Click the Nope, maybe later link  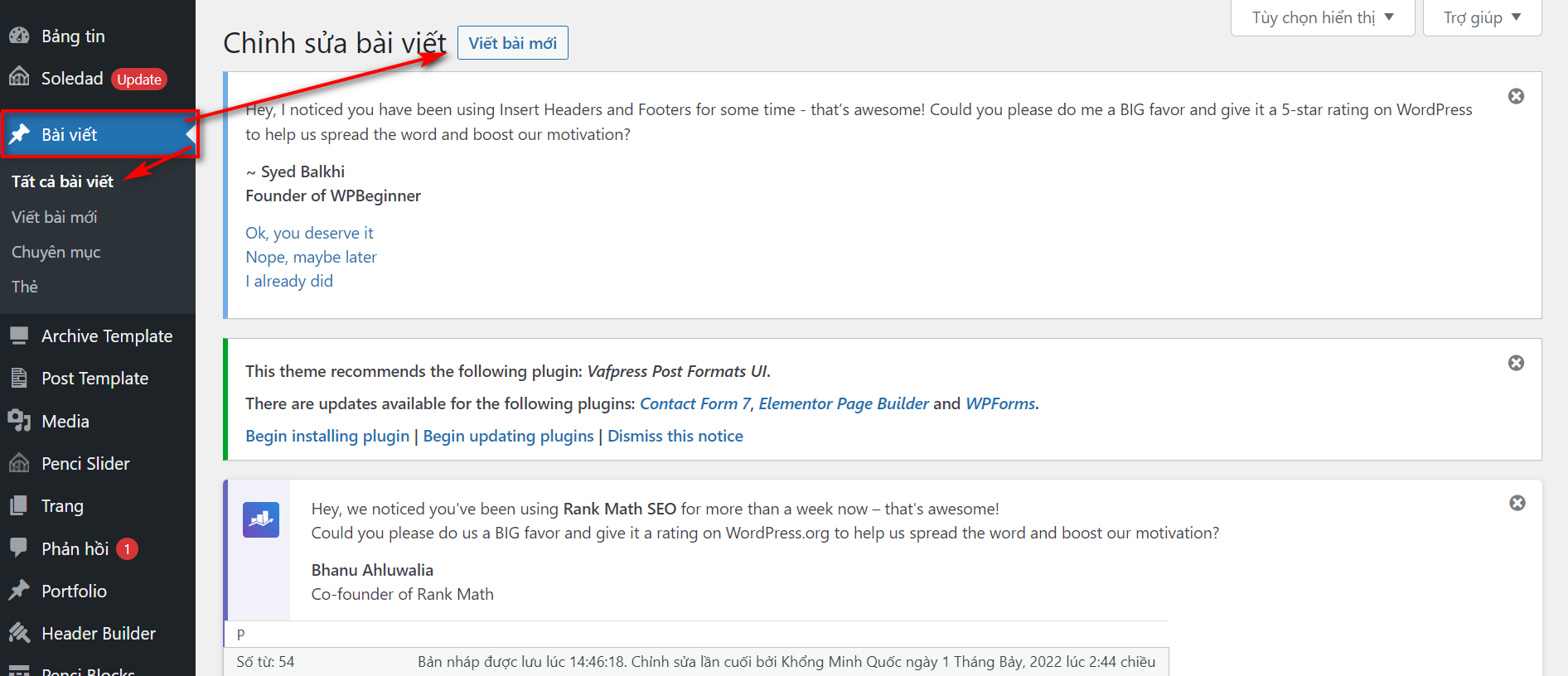coord(311,257)
